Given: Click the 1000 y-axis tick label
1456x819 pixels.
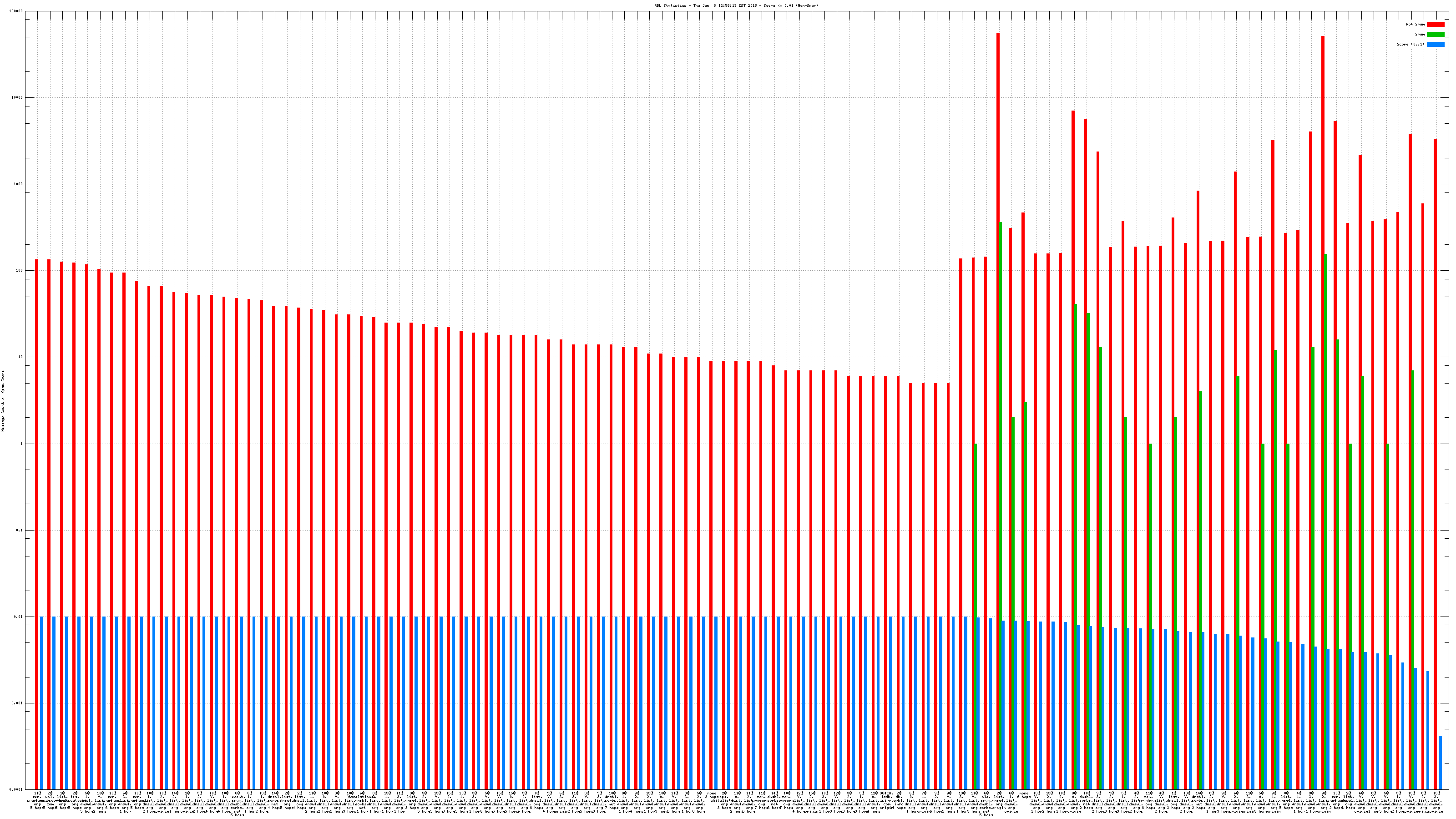Looking at the screenshot, I should [19, 184].
